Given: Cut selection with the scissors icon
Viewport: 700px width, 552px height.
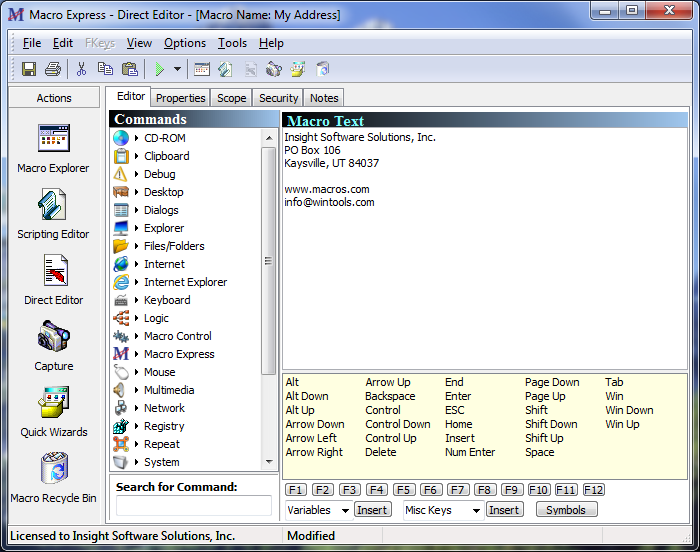Looking at the screenshot, I should point(81,69).
